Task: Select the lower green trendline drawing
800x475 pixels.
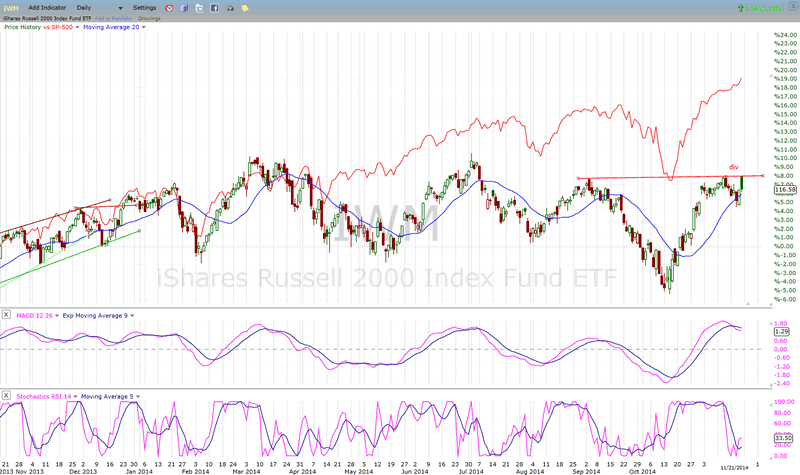Action: pos(69,257)
